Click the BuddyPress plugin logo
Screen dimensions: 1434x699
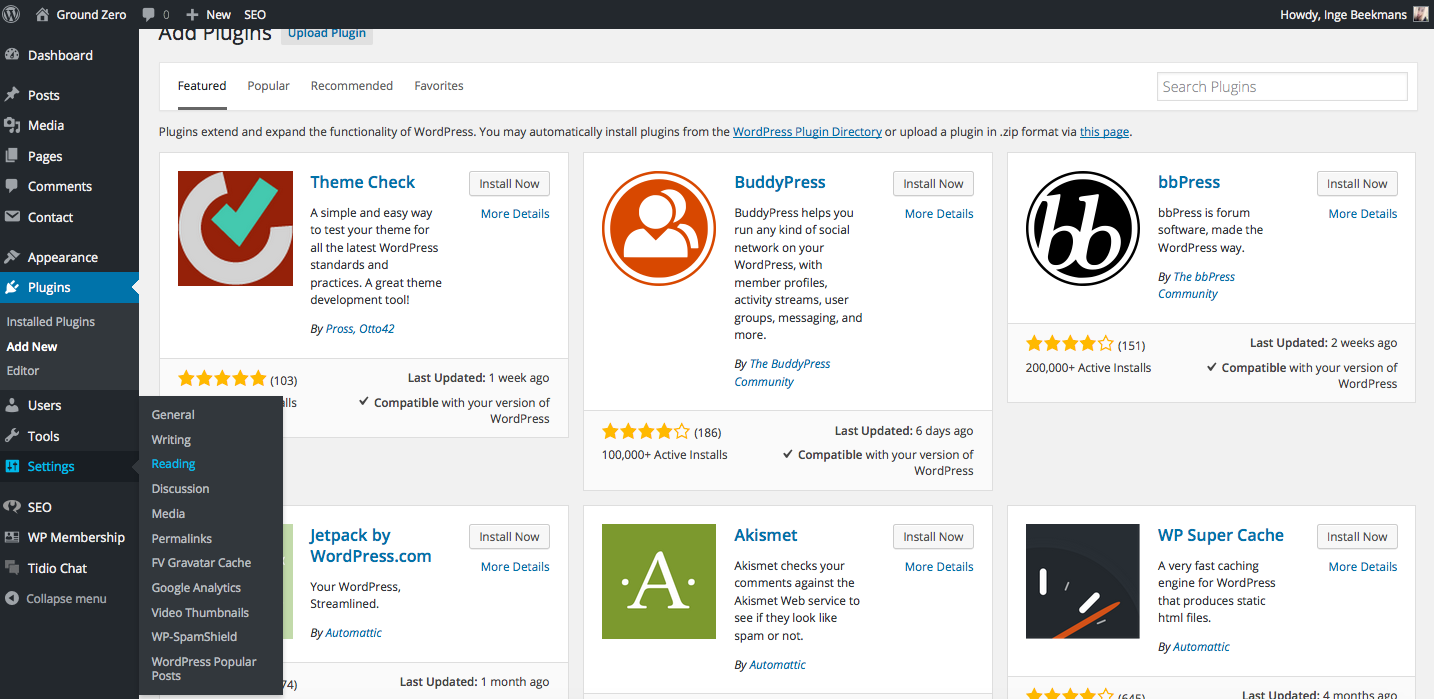pos(659,228)
